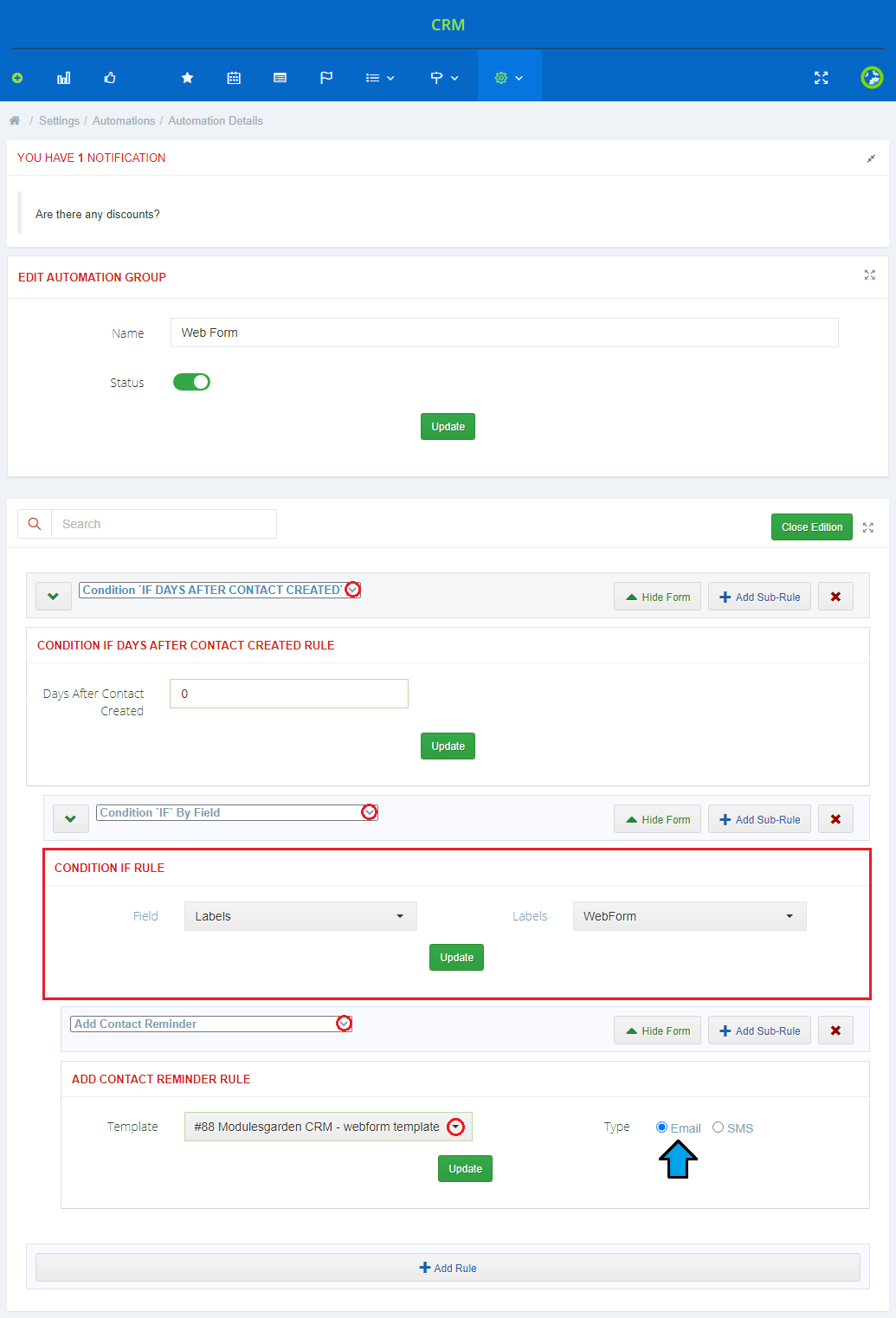Screen dimensions: 896x1318
Task: Expand the Edit Automation Group panel
Action: 870,275
